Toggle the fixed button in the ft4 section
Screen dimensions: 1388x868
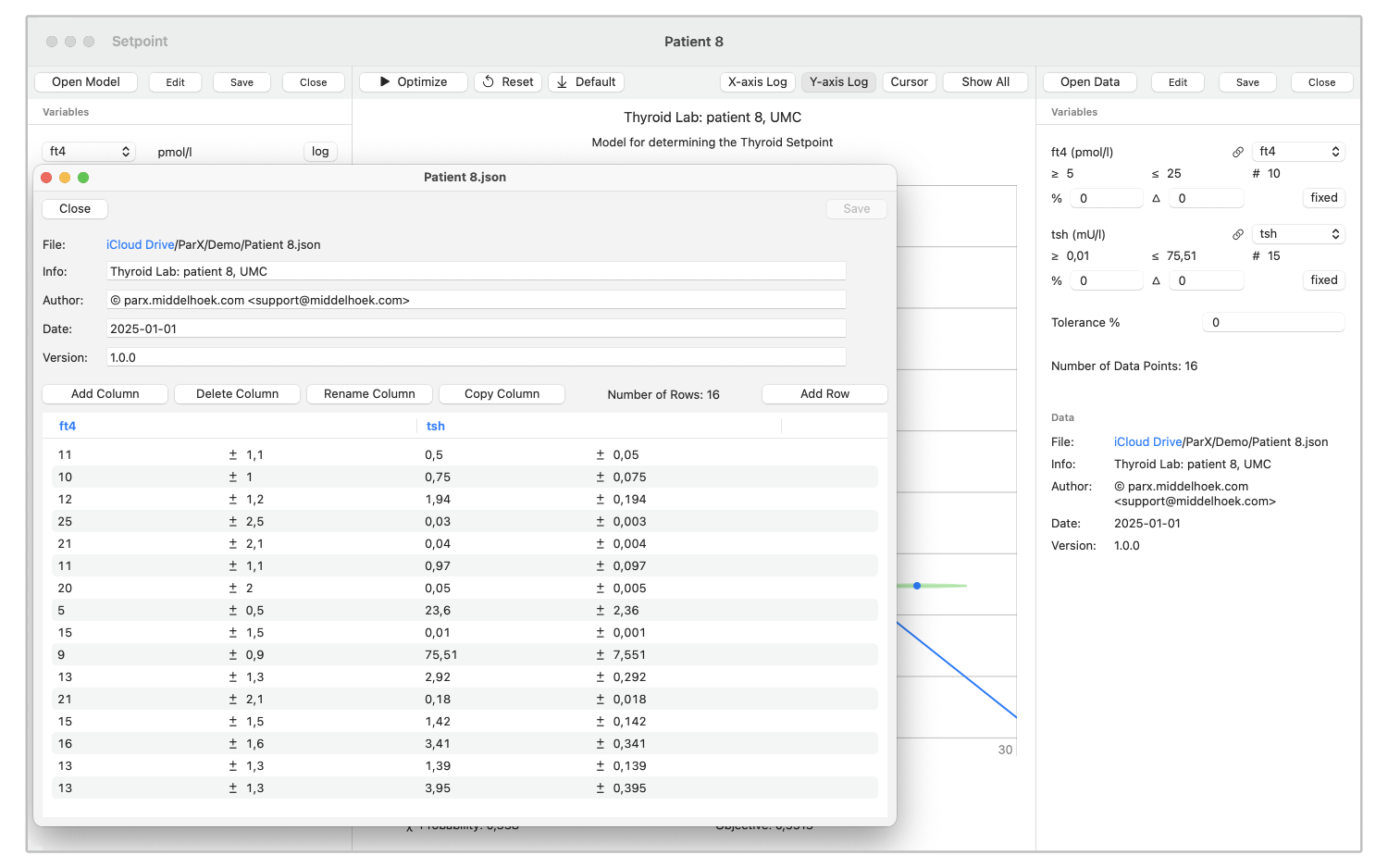click(x=1323, y=198)
